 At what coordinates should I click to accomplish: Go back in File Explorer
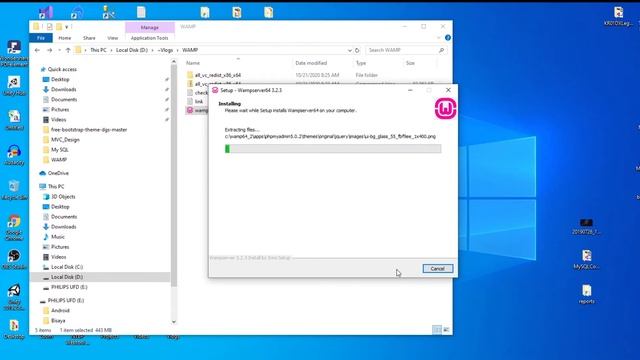point(37,50)
